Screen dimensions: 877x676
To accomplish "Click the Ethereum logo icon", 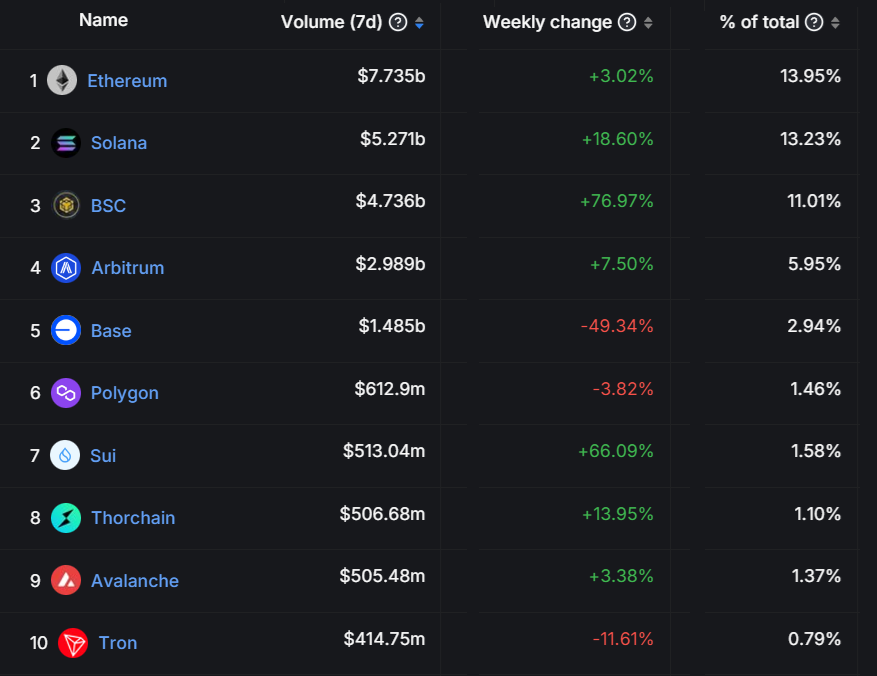I will coord(62,81).
